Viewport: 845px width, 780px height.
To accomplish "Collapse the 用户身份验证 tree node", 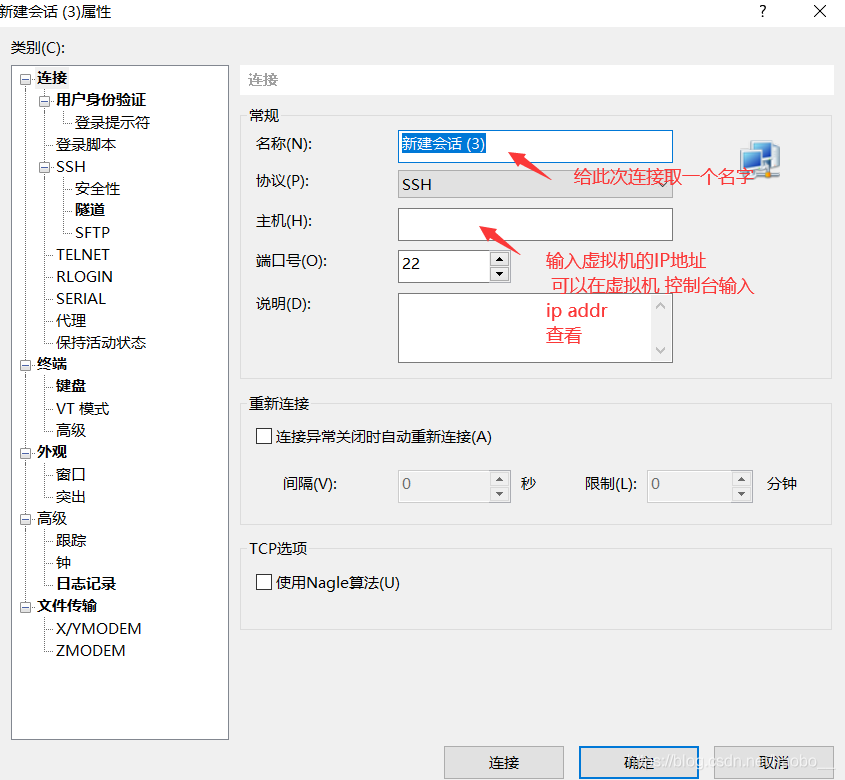I will (44, 101).
